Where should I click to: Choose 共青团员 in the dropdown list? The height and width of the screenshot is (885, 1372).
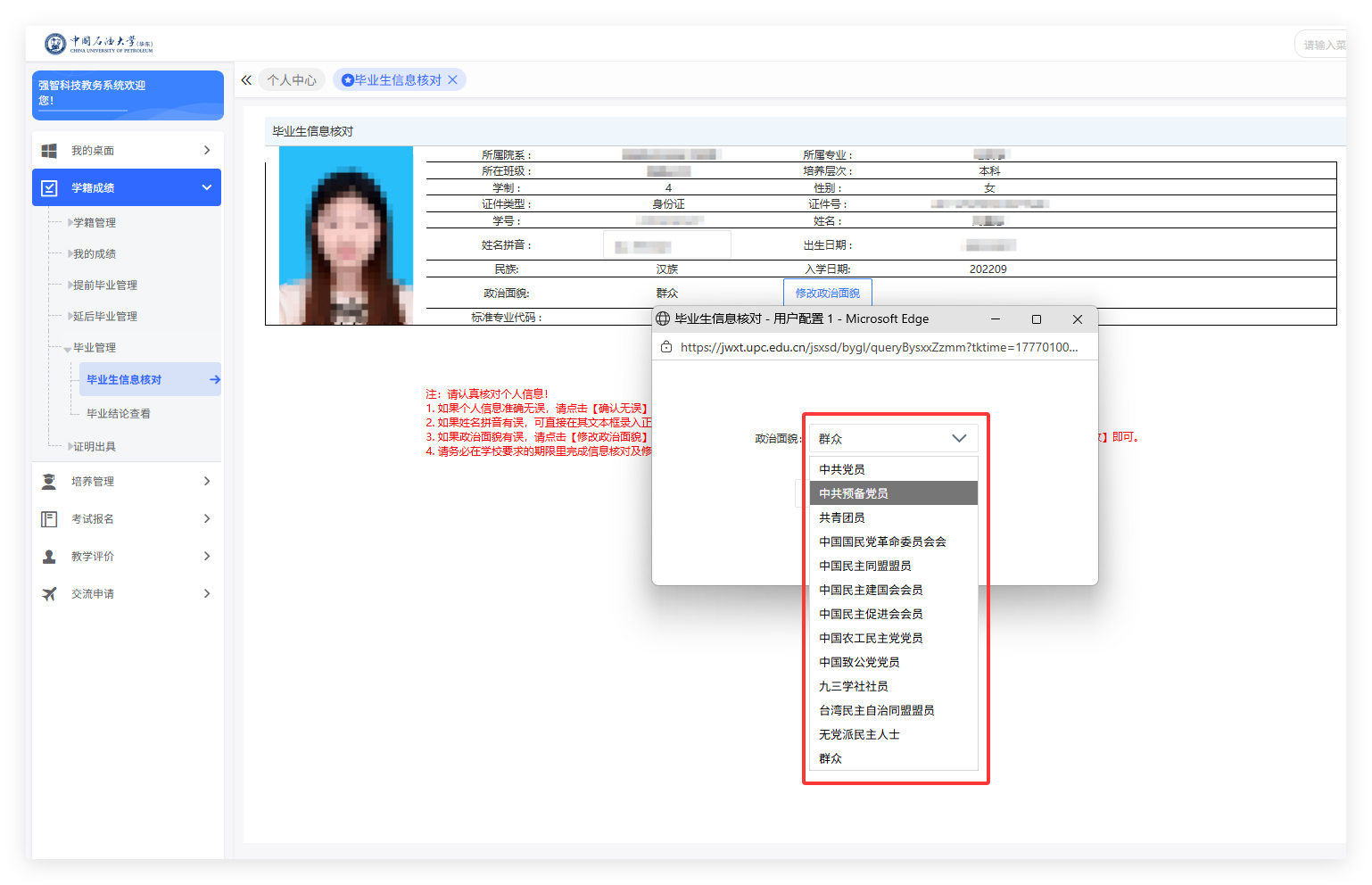842,517
